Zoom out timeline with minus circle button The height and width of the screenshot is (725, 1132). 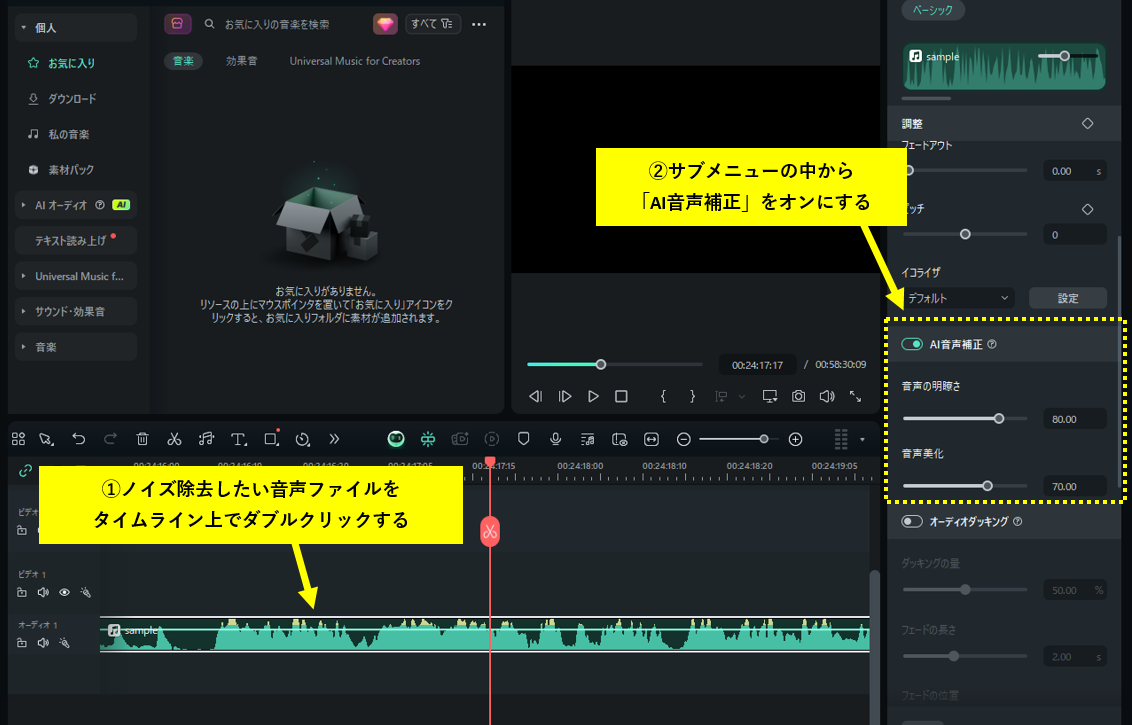(x=684, y=439)
